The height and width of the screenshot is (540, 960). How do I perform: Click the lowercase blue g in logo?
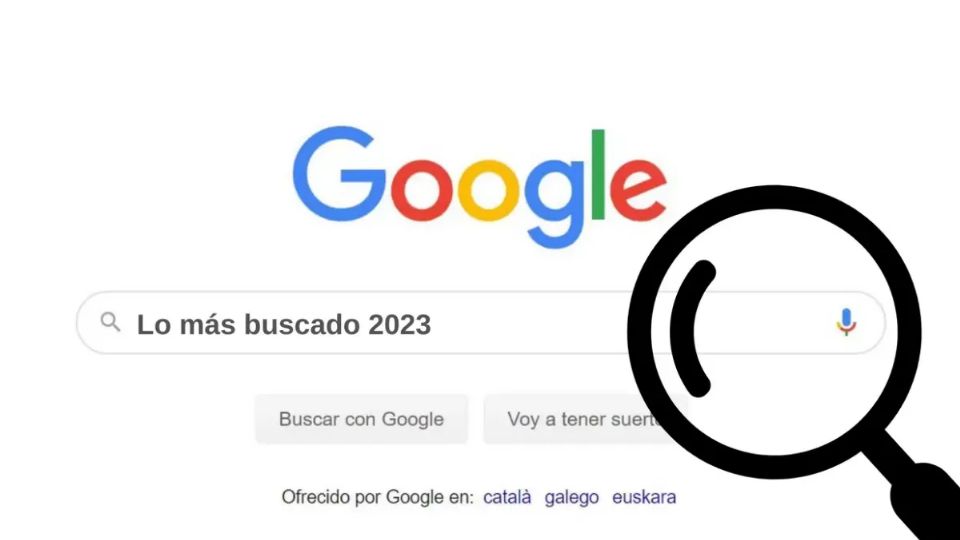click(x=555, y=203)
